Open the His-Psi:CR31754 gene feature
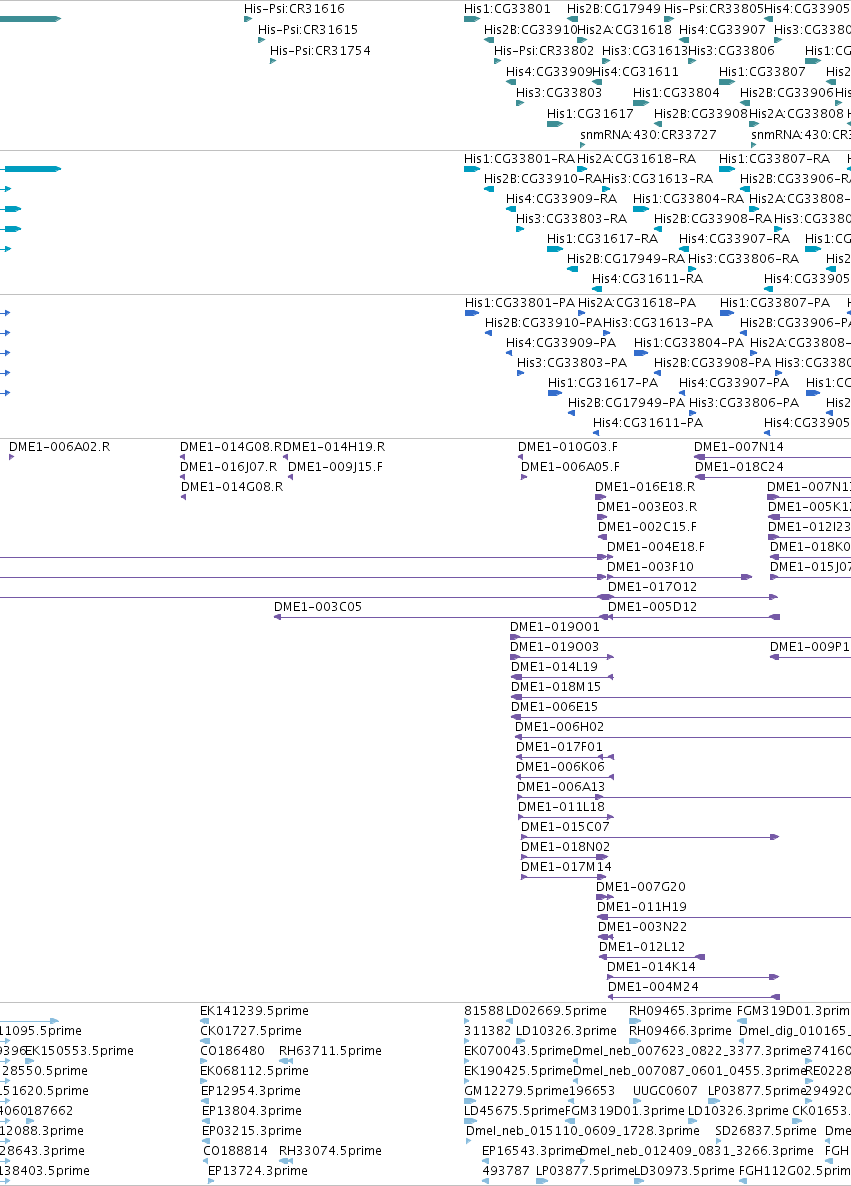The image size is (851, 1186). coord(320,51)
